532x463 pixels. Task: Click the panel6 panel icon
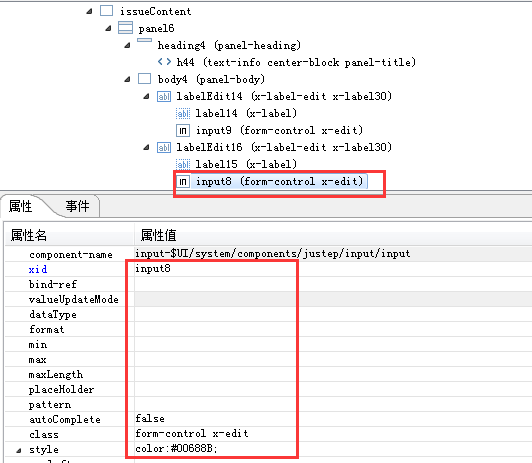point(125,28)
